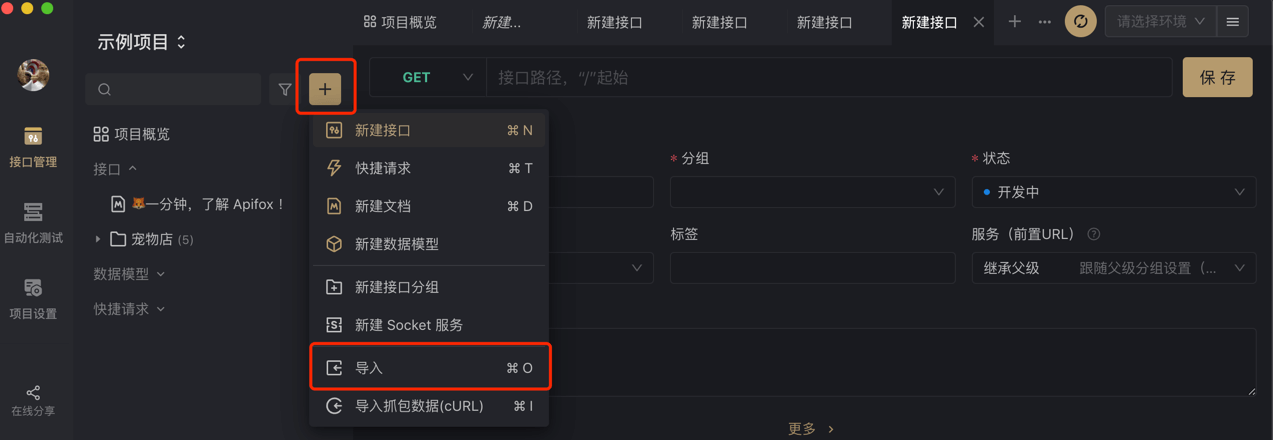1273x440 pixels.
Task: Click the 更多 link at the bottom
Action: pos(810,429)
